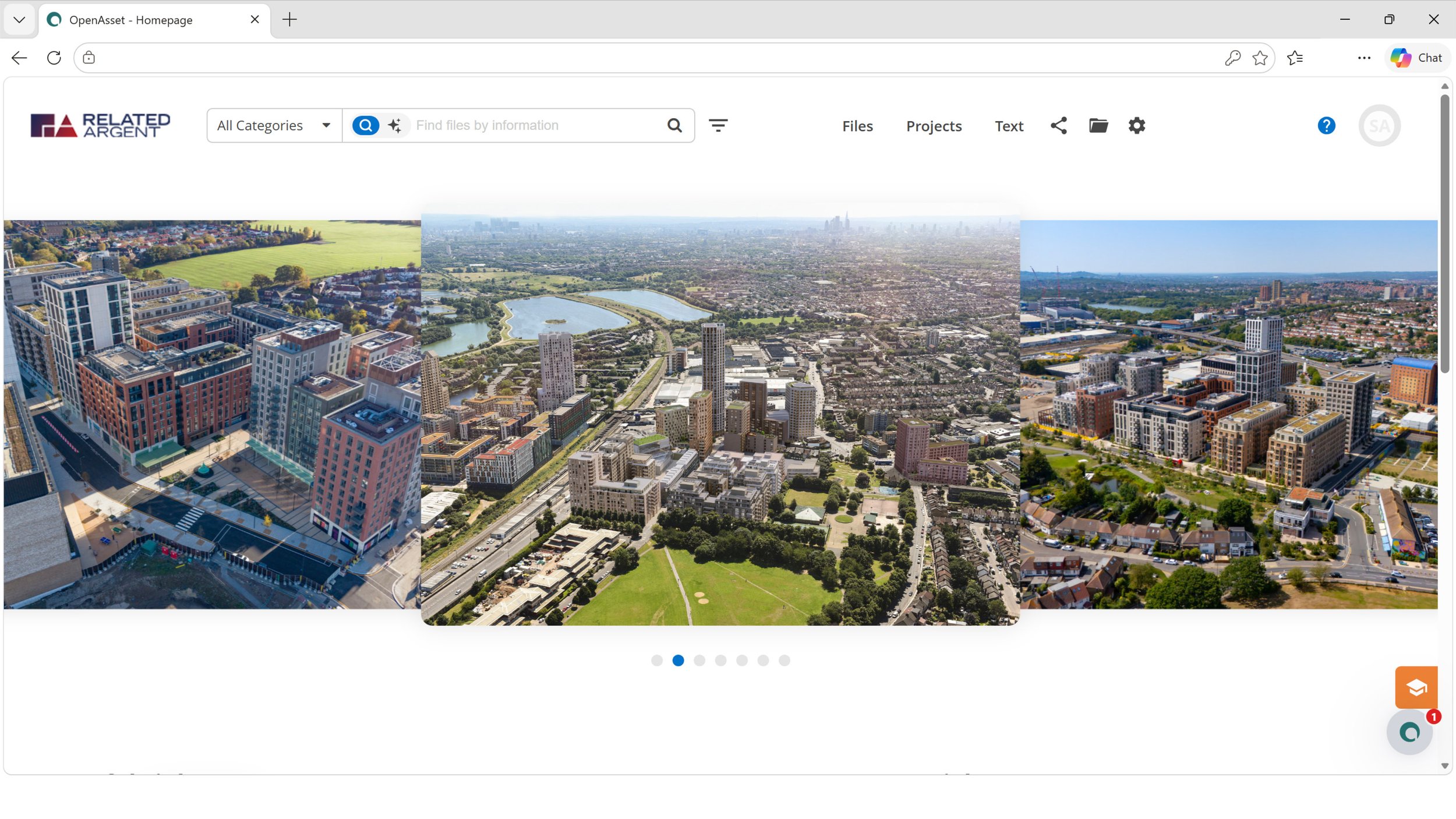Image resolution: width=1456 pixels, height=819 pixels.
Task: Open the OpenAsset chat bubble with notification
Action: (1409, 732)
